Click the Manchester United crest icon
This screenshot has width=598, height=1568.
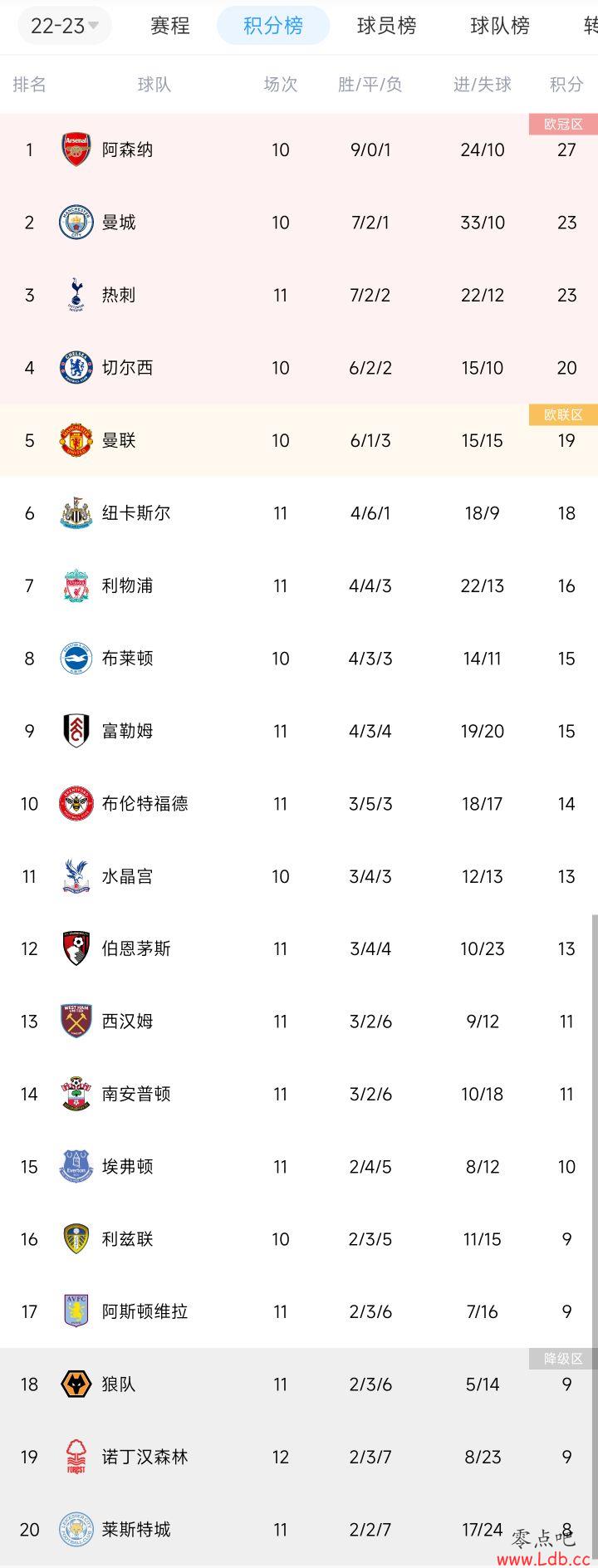76,440
